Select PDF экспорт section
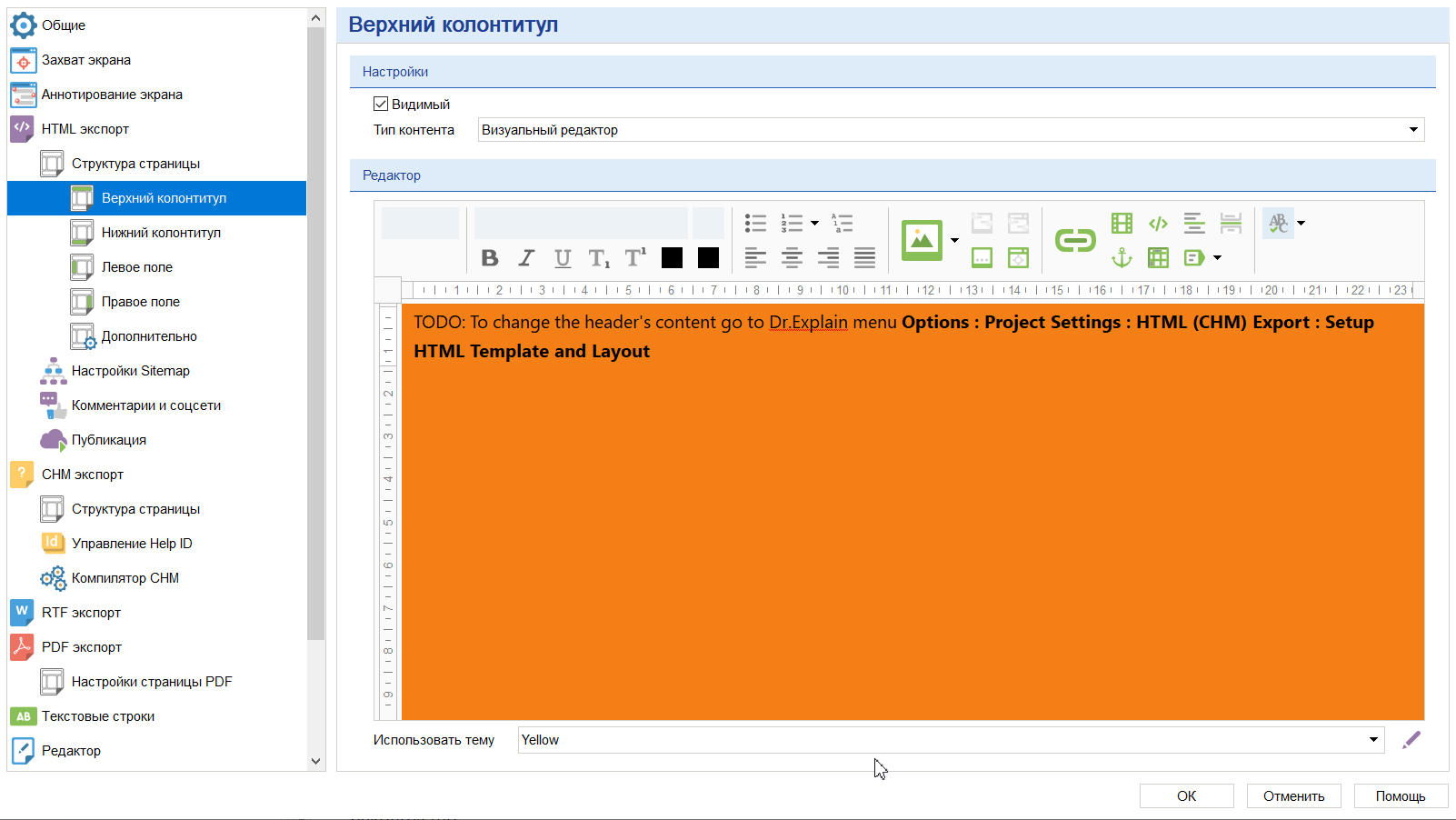1456x820 pixels. click(x=82, y=647)
